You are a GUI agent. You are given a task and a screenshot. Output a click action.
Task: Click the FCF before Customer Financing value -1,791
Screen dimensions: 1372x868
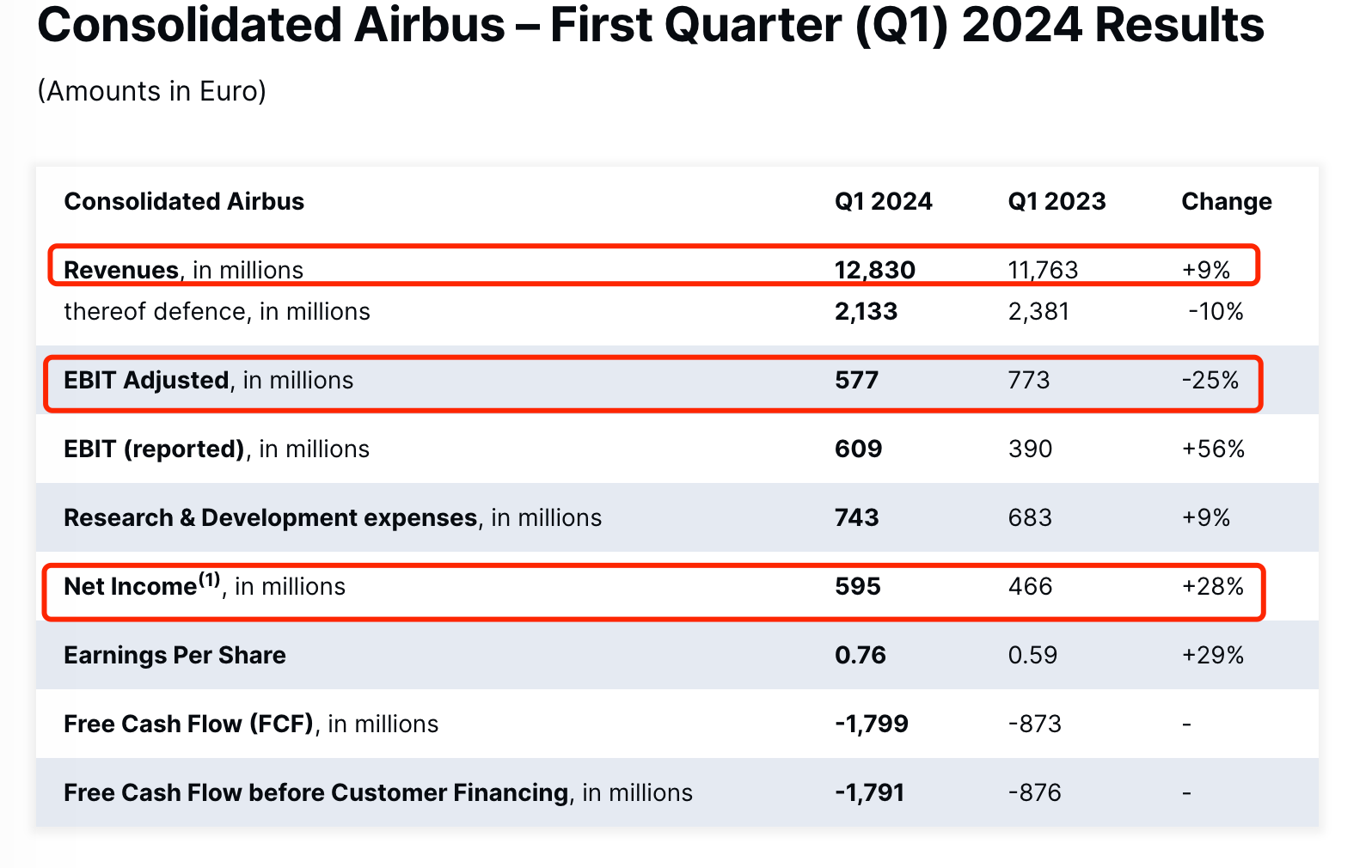pyautogui.click(x=869, y=792)
